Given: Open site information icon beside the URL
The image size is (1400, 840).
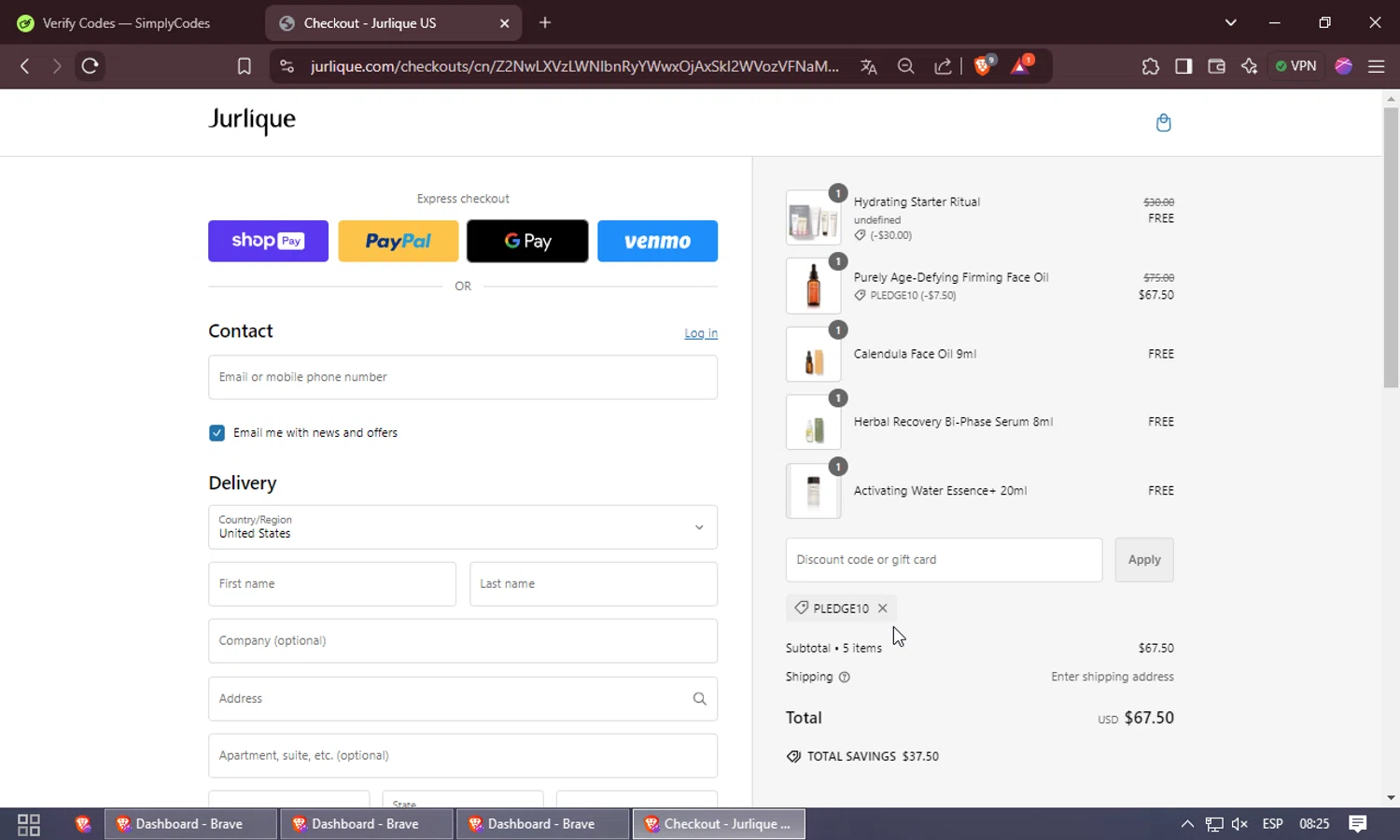Looking at the screenshot, I should pos(287,66).
